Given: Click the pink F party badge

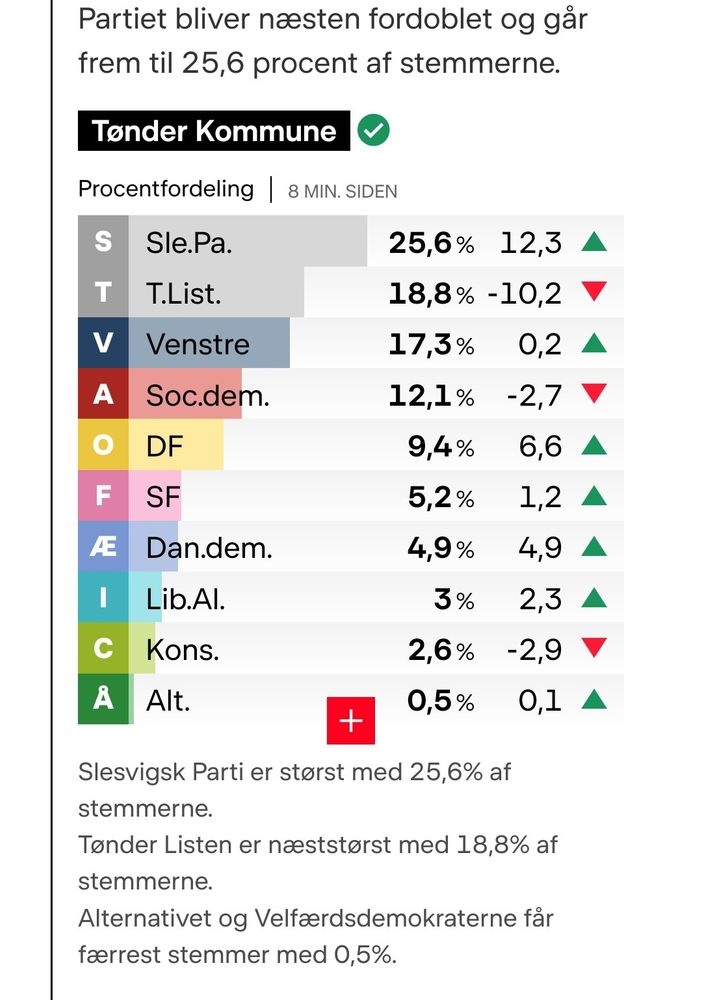Looking at the screenshot, I should click(103, 496).
